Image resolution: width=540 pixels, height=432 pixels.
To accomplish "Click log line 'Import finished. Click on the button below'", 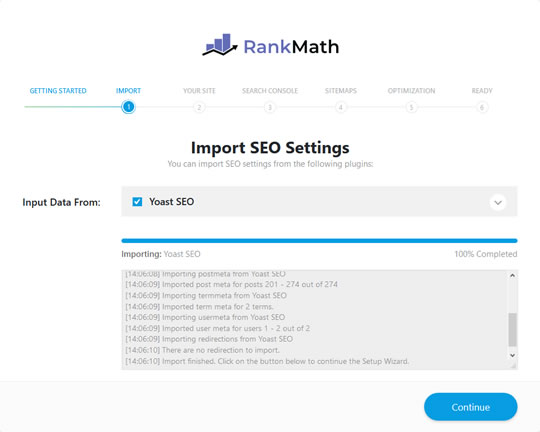I will pos(267,361).
